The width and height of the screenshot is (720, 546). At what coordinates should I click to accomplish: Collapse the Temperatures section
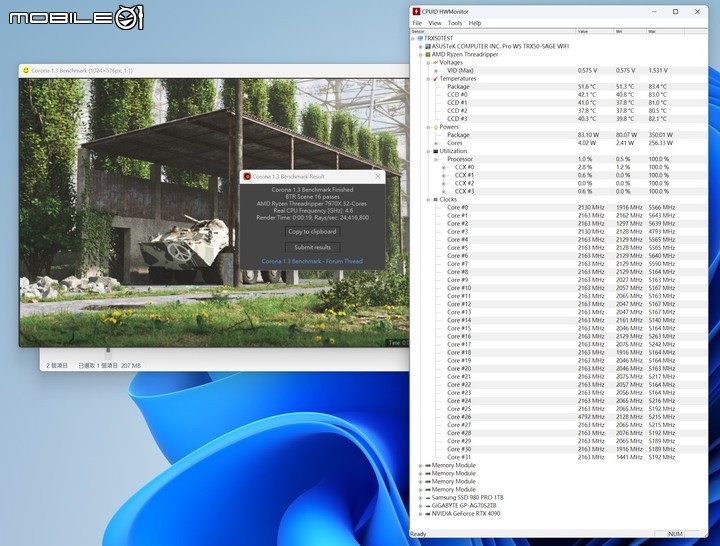(x=428, y=79)
